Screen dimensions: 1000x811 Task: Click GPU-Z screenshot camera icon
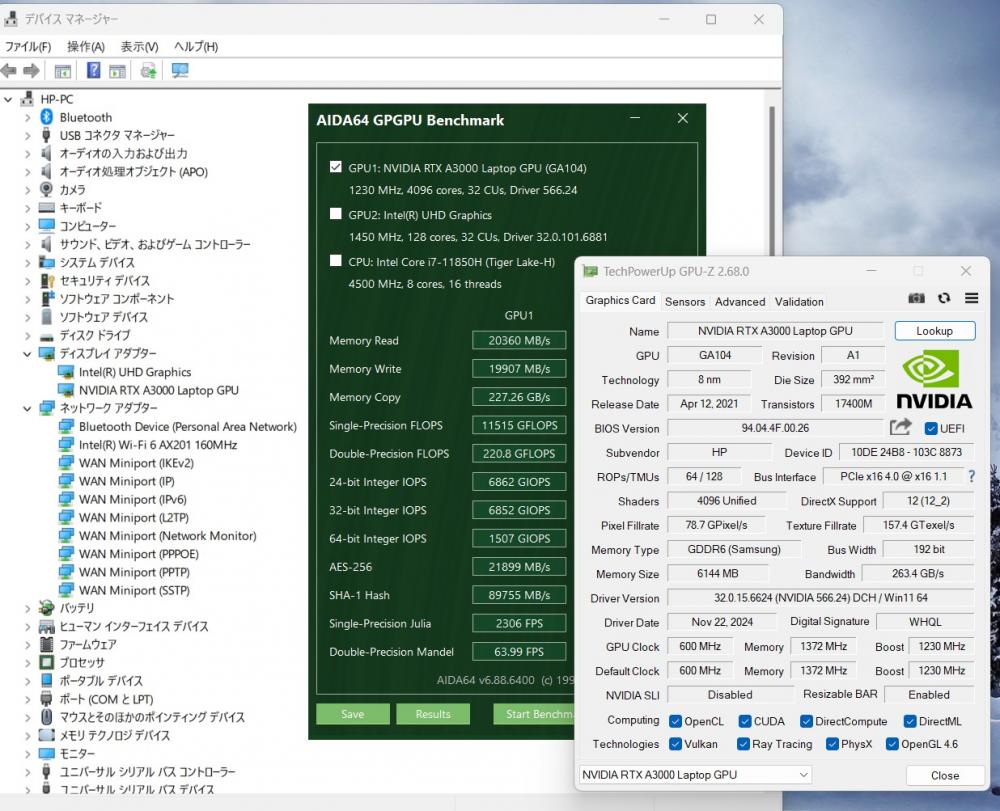[x=916, y=298]
